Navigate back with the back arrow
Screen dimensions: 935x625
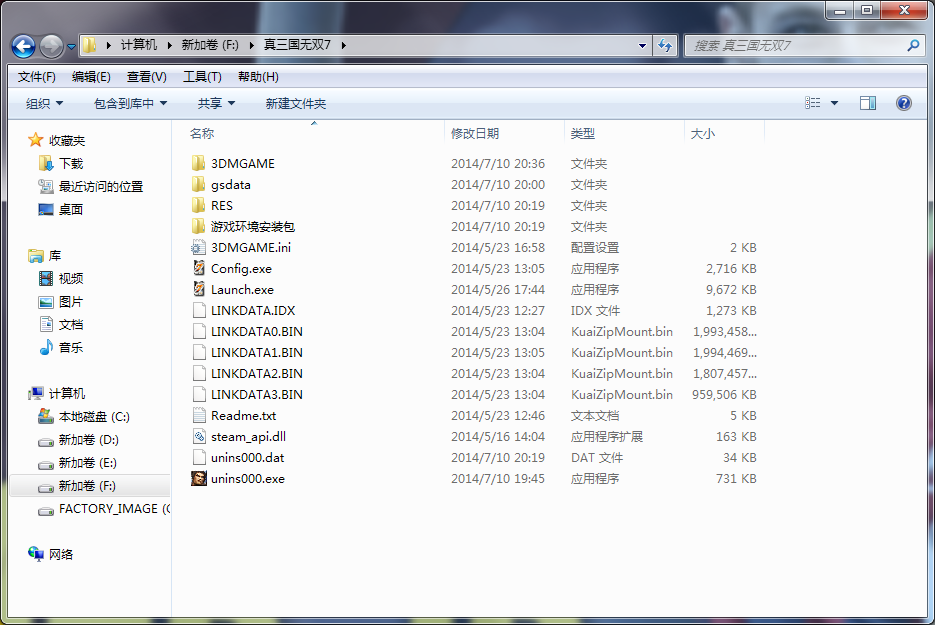22,45
